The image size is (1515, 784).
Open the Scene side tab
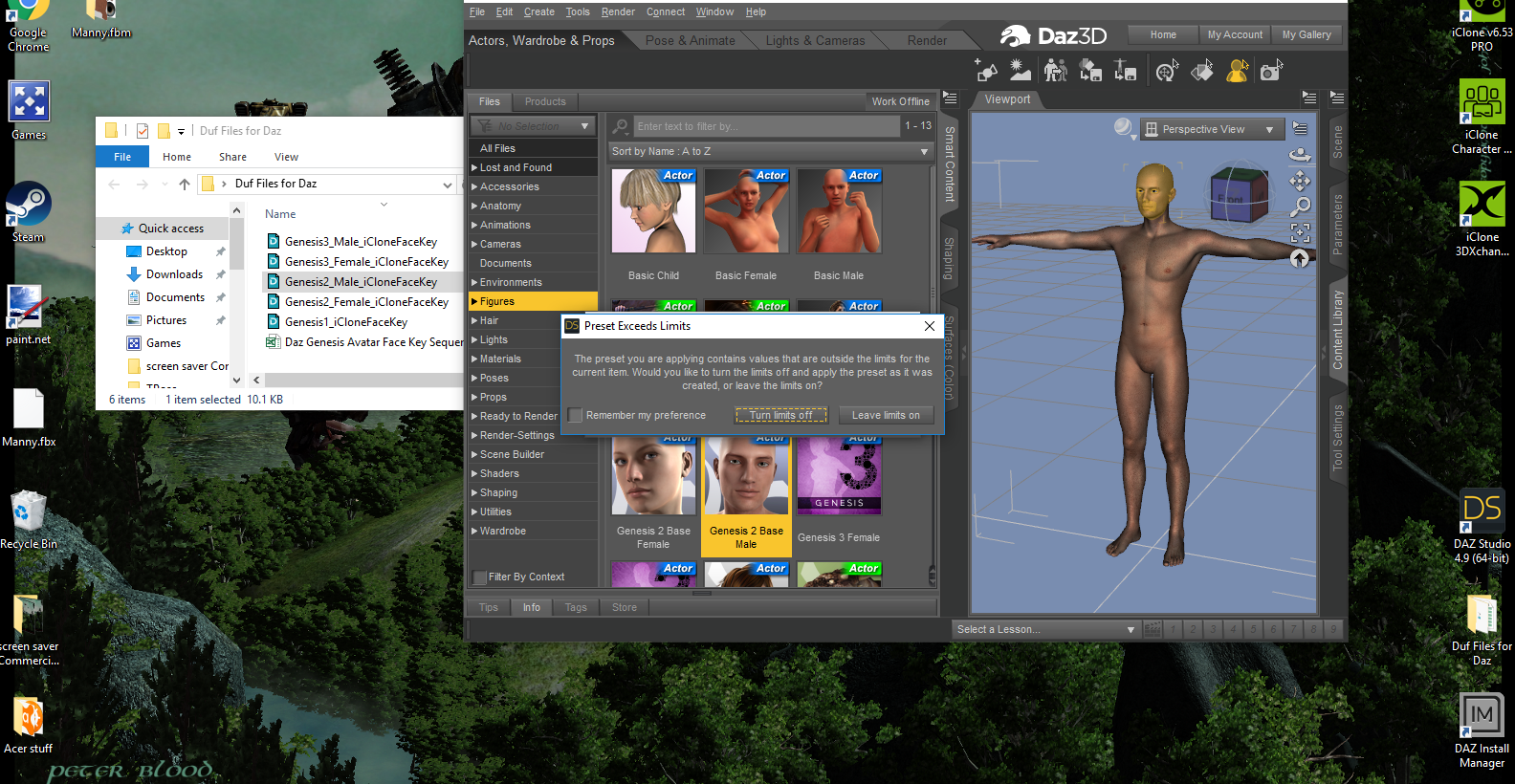(x=1337, y=142)
